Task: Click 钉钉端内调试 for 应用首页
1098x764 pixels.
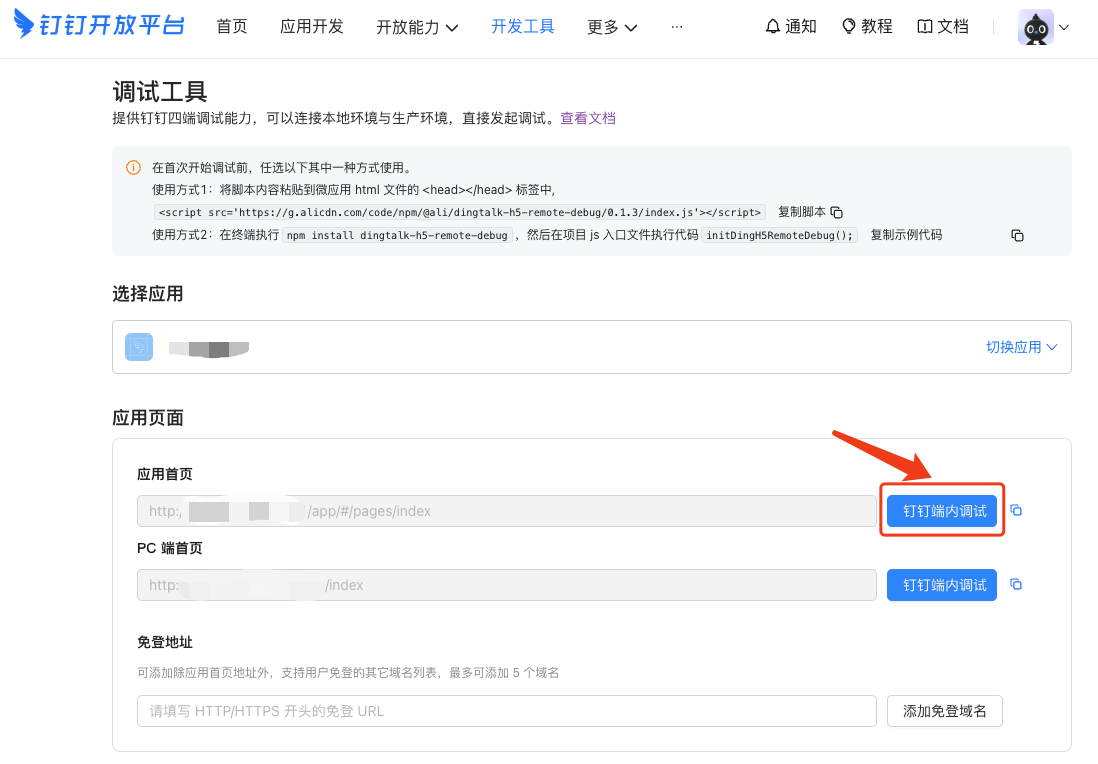Action: pyautogui.click(x=942, y=511)
